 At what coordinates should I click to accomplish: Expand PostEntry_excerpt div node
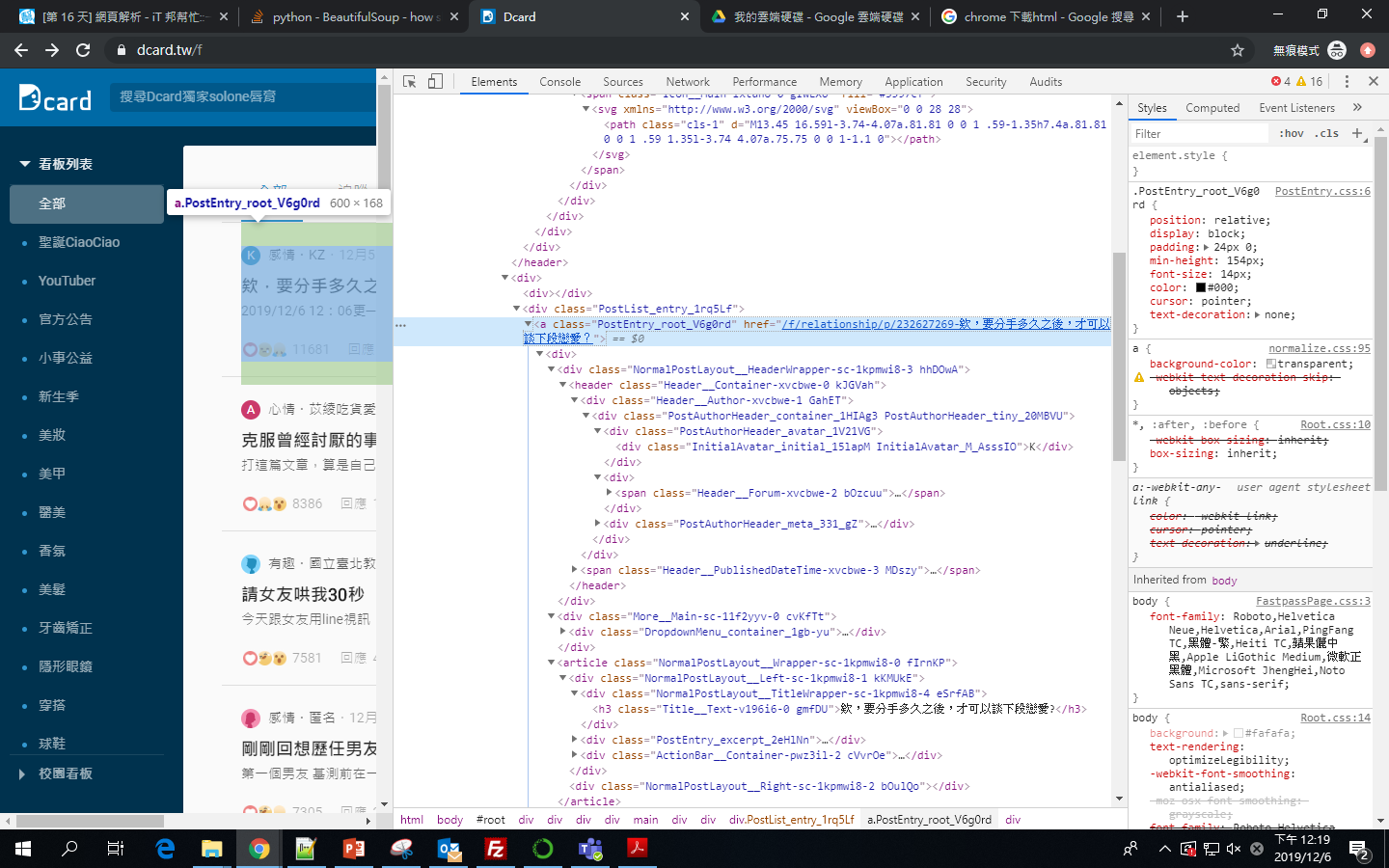pos(574,740)
